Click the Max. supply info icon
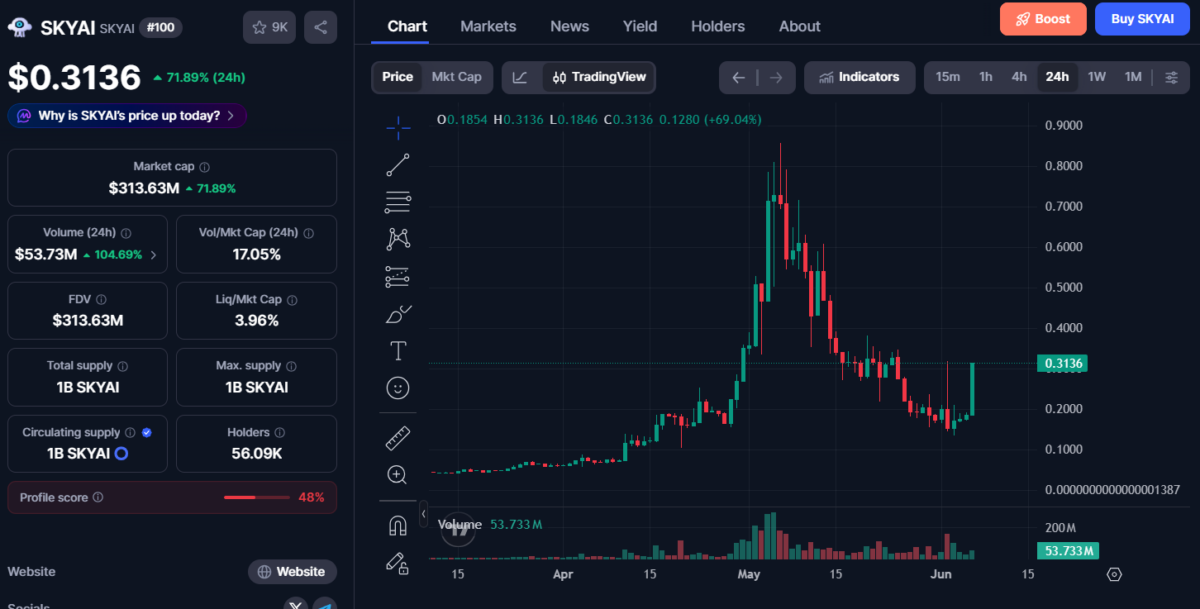Screen dimensions: 1200x609 click(x=291, y=366)
